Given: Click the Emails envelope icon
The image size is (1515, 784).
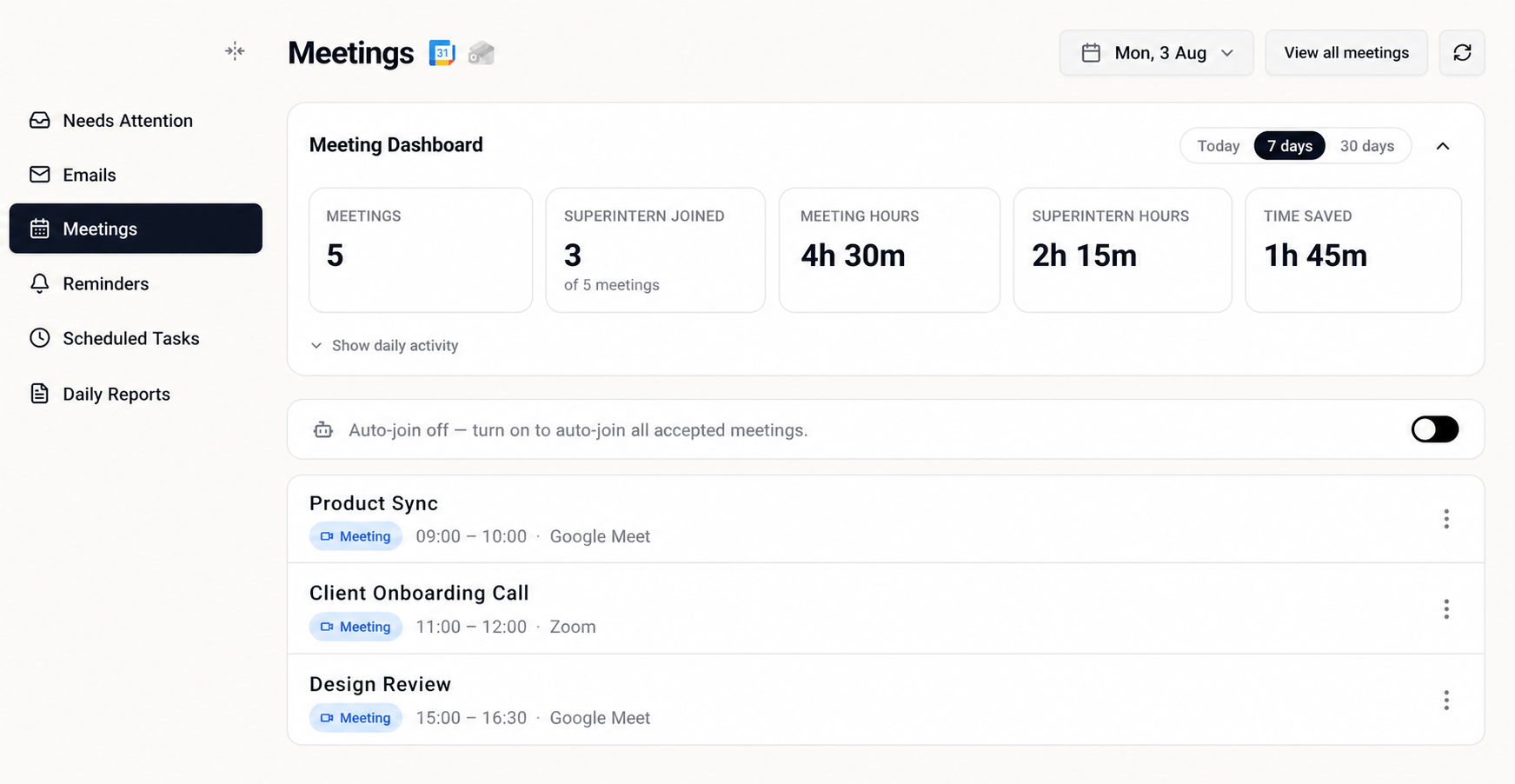Looking at the screenshot, I should [40, 175].
